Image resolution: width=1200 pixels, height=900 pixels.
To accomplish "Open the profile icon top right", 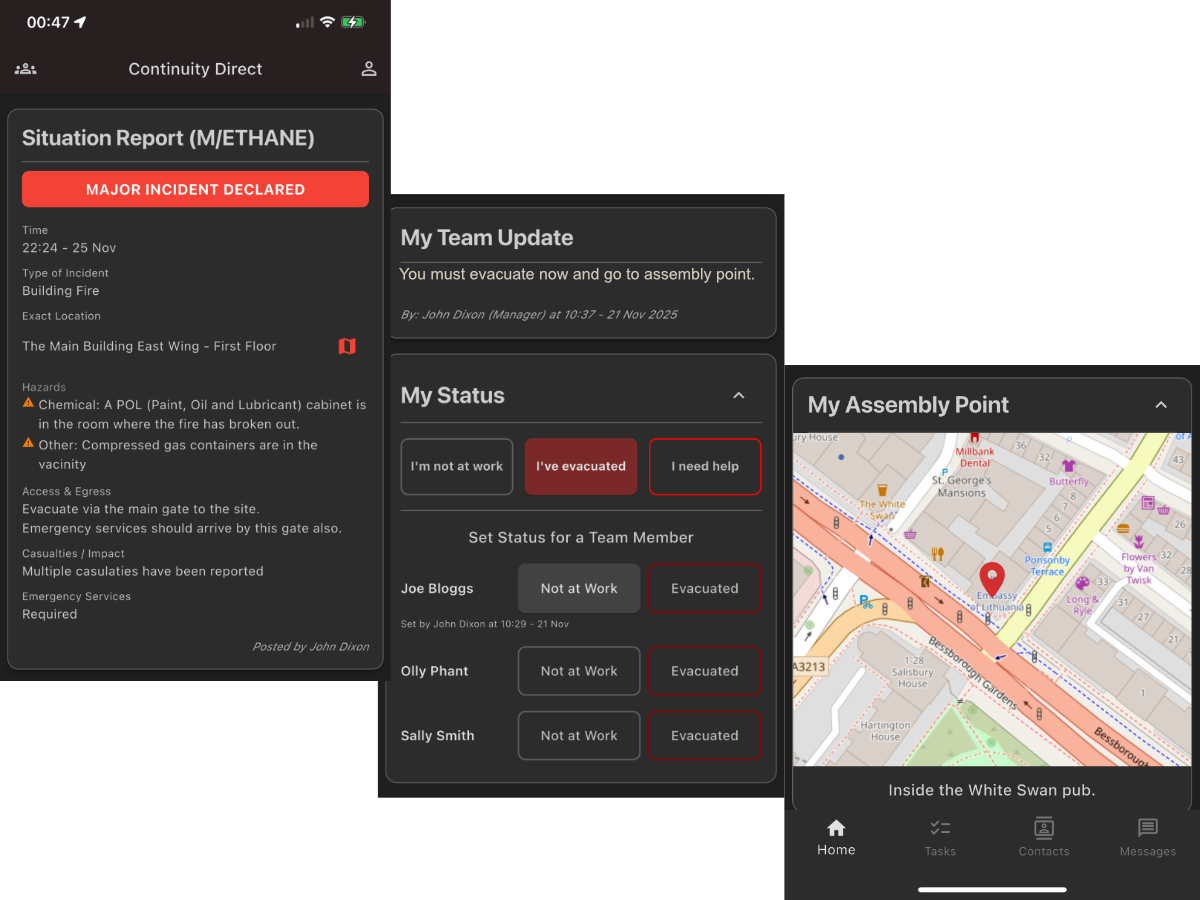I will click(x=368, y=69).
